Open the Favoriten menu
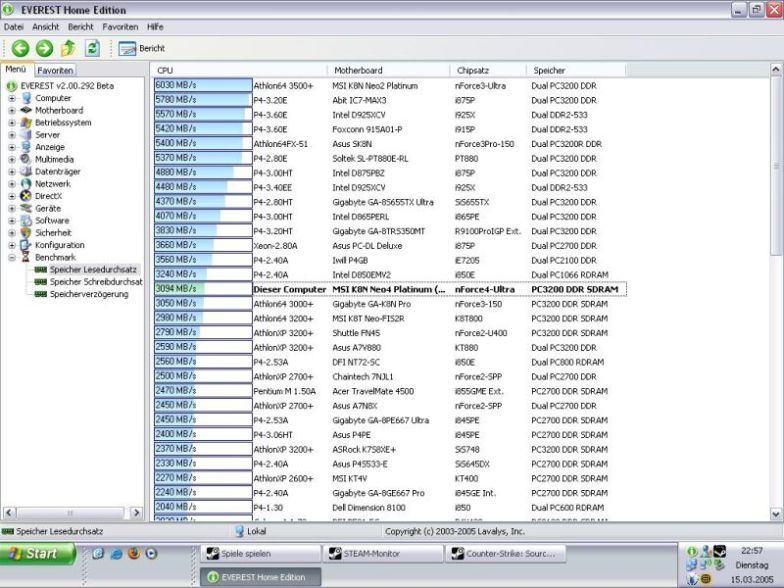The width and height of the screenshot is (784, 588). [x=120, y=27]
